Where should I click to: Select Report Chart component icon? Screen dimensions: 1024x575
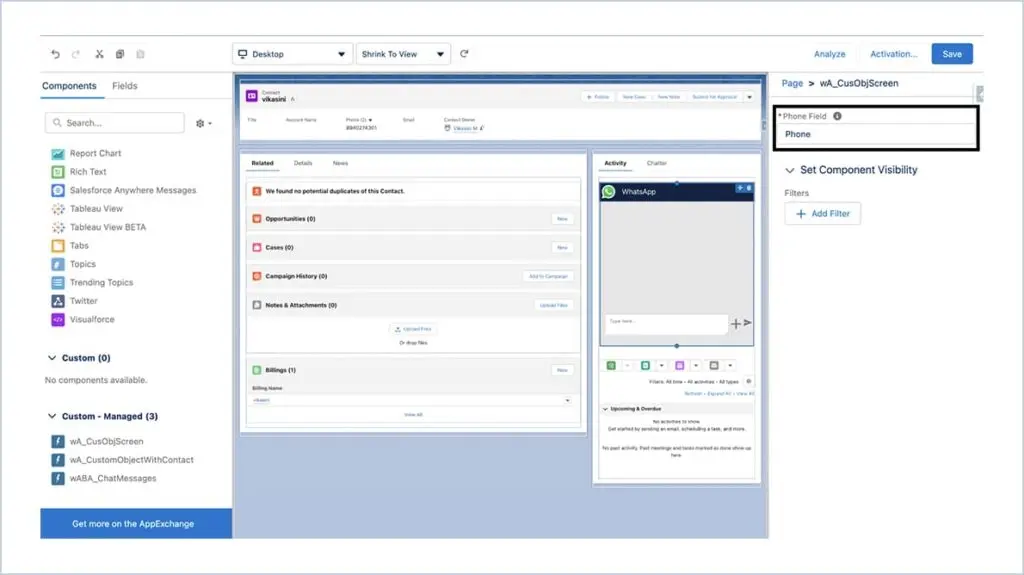pos(58,154)
